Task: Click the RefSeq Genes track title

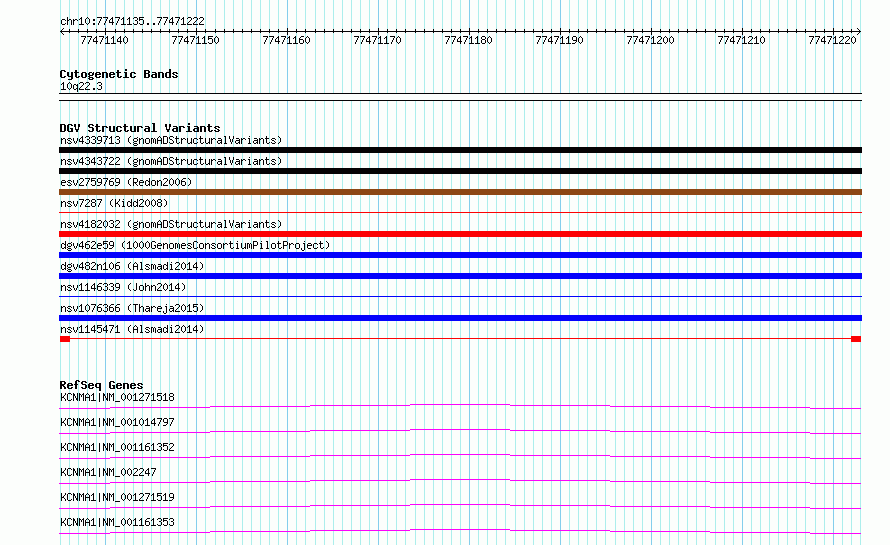Action: [x=101, y=385]
